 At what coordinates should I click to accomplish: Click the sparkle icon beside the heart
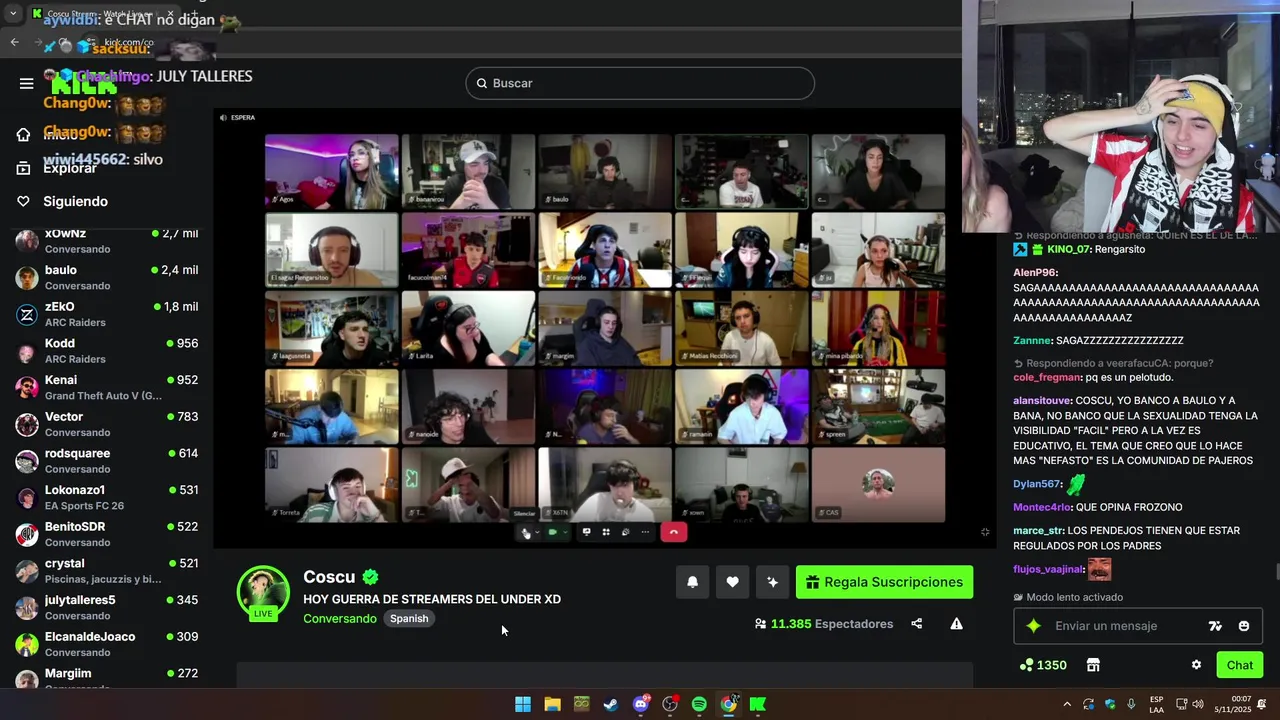pyautogui.click(x=772, y=582)
